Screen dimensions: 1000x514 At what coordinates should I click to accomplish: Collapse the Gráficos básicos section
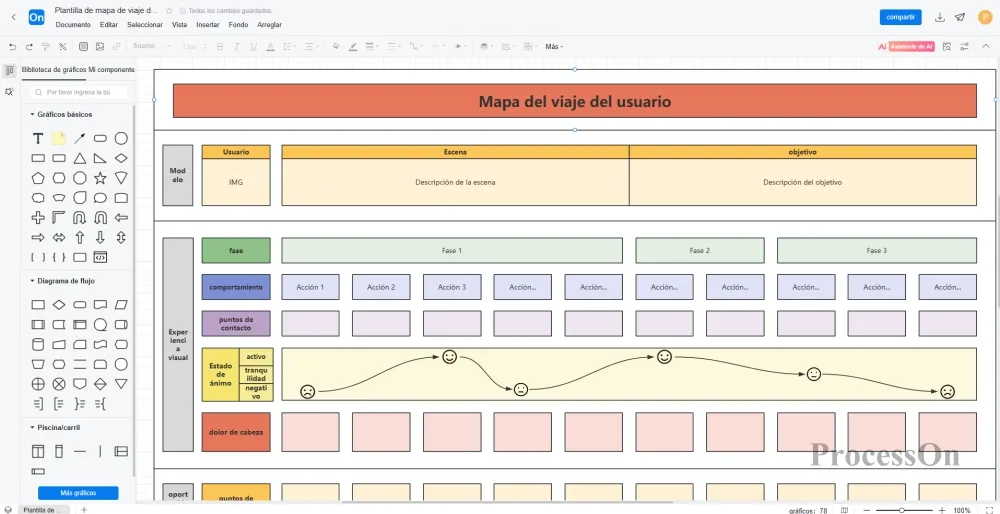point(32,114)
